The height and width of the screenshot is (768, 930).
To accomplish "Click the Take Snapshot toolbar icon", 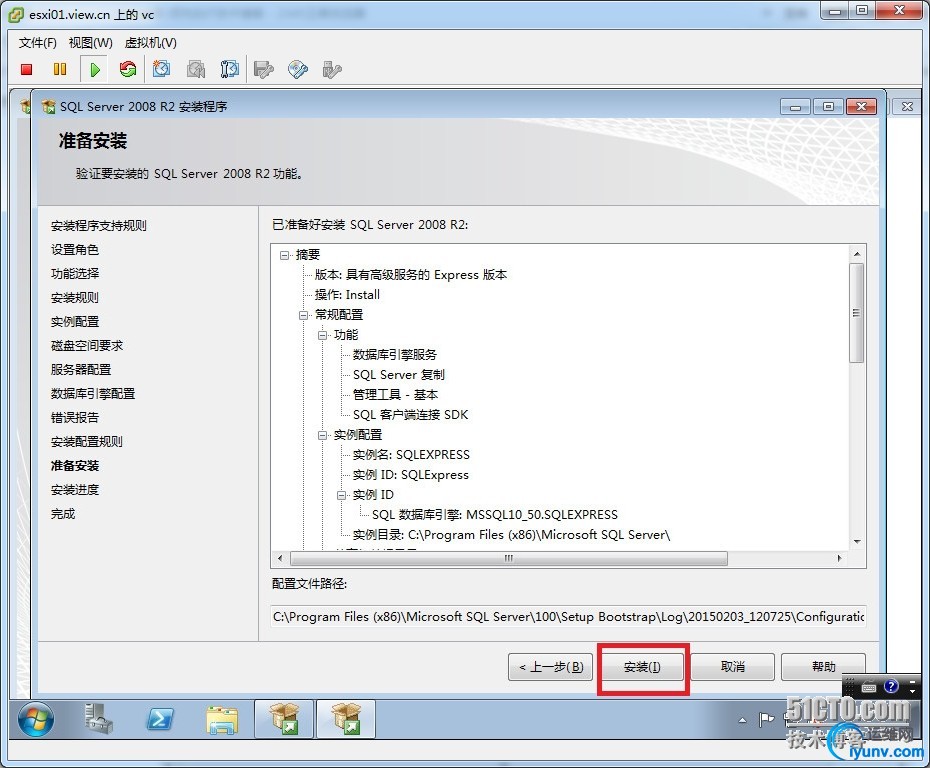I will point(161,69).
